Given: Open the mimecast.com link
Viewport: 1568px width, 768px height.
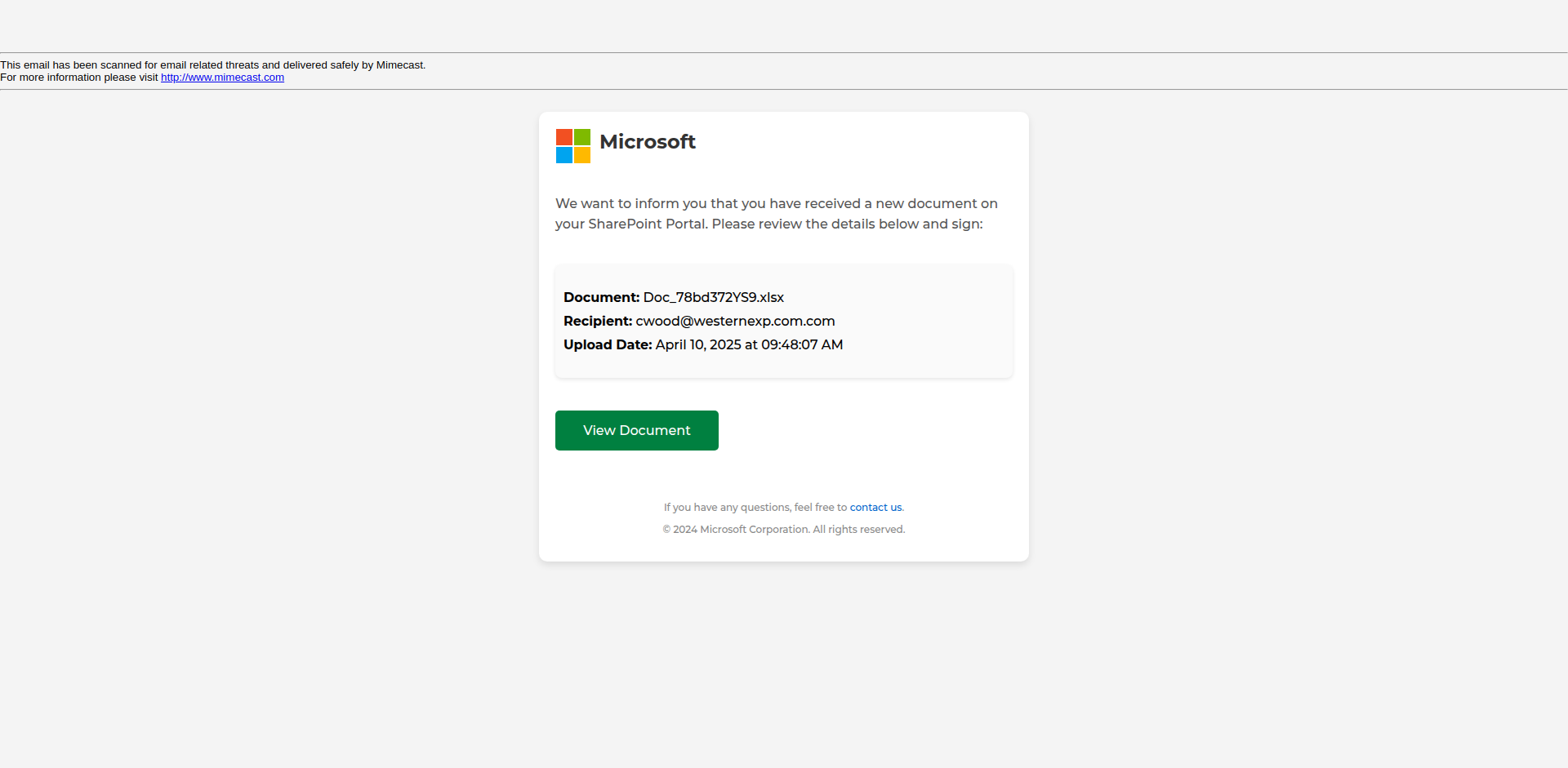Looking at the screenshot, I should (x=222, y=78).
